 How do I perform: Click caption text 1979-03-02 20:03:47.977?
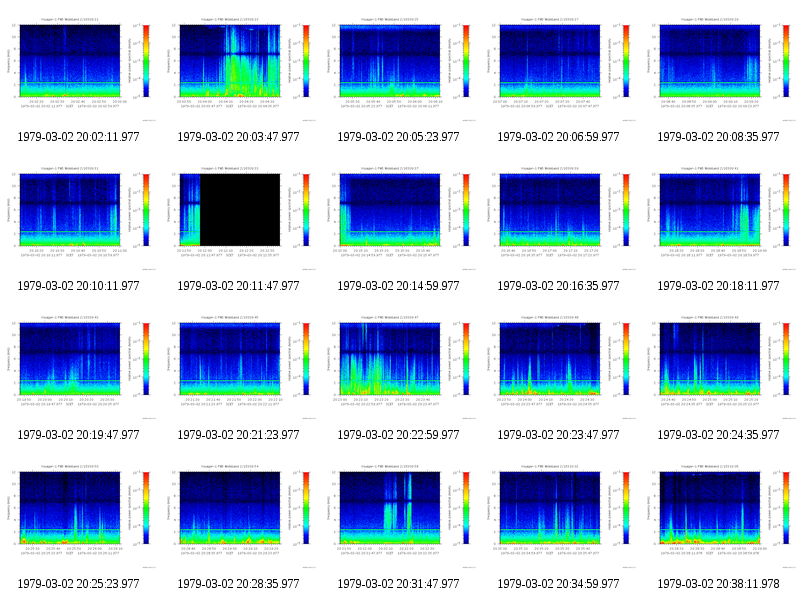click(238, 137)
